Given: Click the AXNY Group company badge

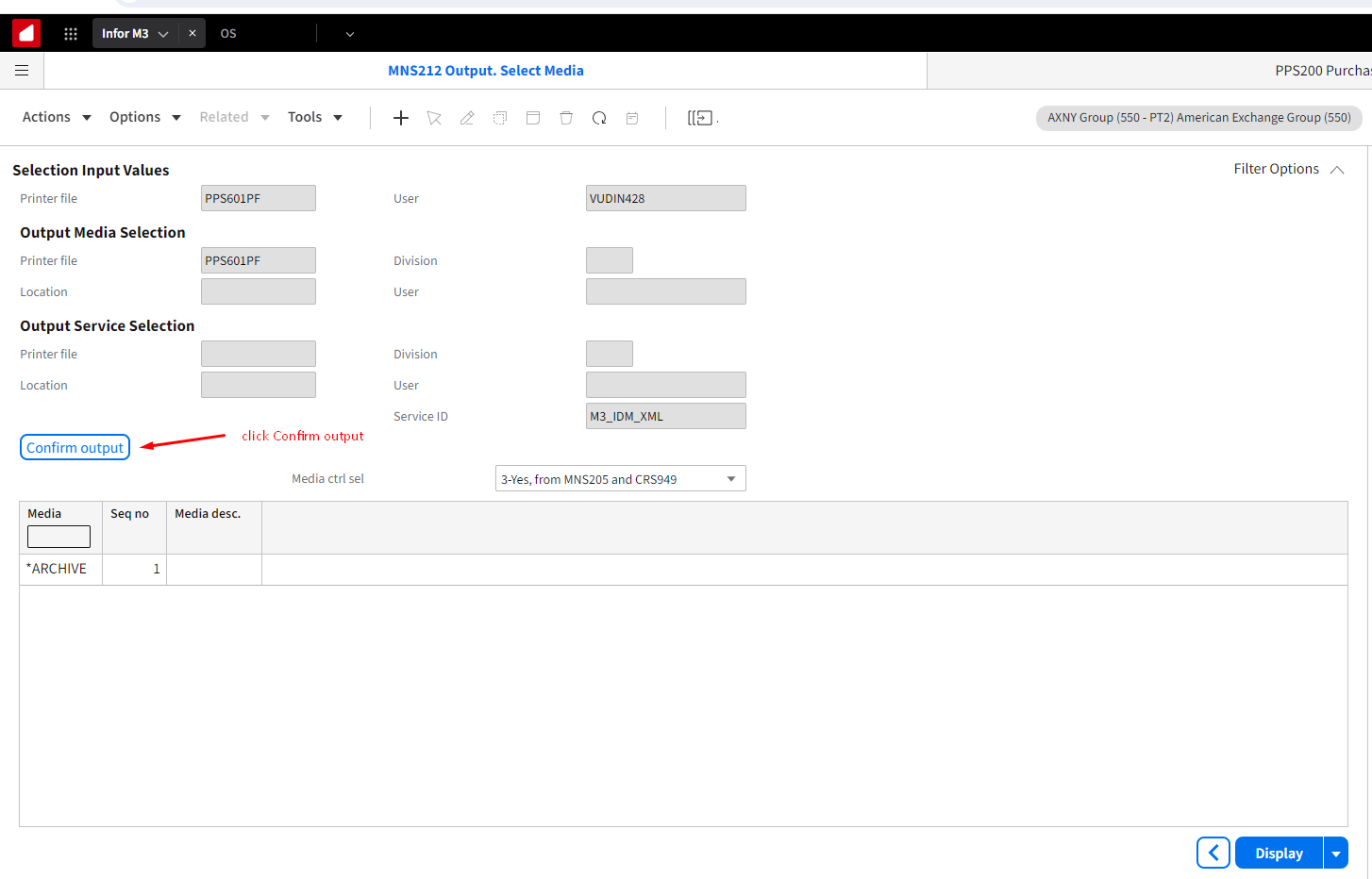Looking at the screenshot, I should [x=1199, y=118].
